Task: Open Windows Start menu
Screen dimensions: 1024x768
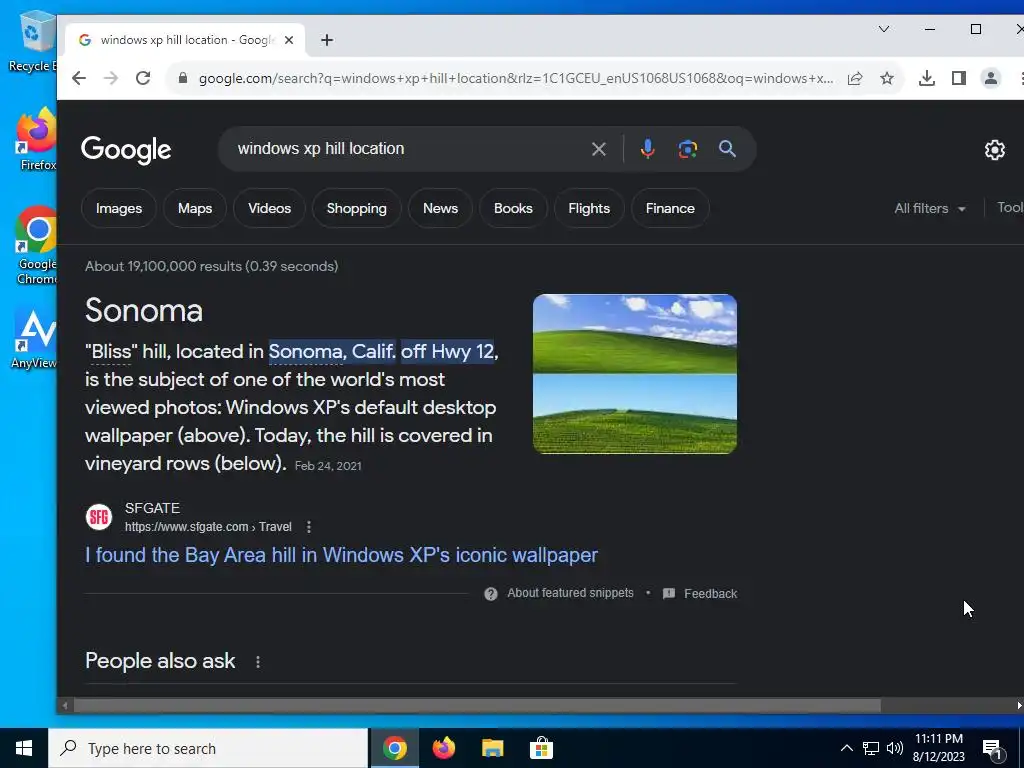Action: 24,748
